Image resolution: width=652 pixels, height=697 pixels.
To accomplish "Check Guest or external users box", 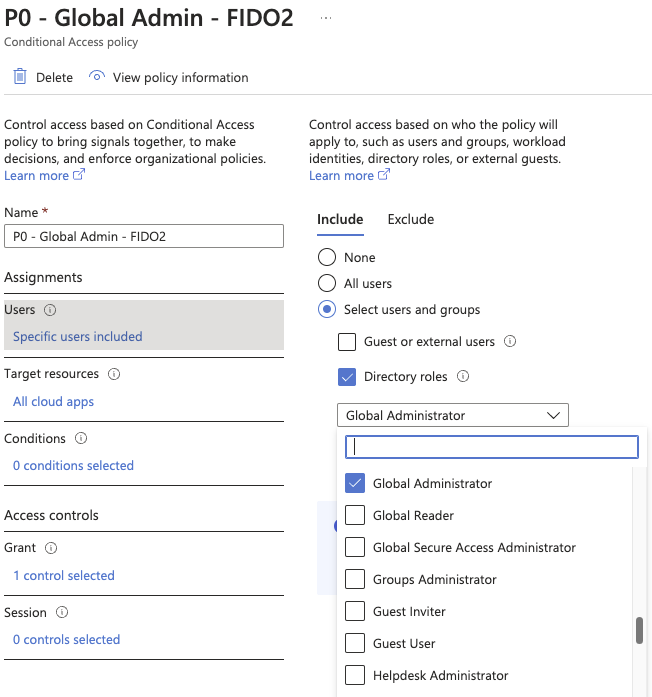I will [347, 342].
